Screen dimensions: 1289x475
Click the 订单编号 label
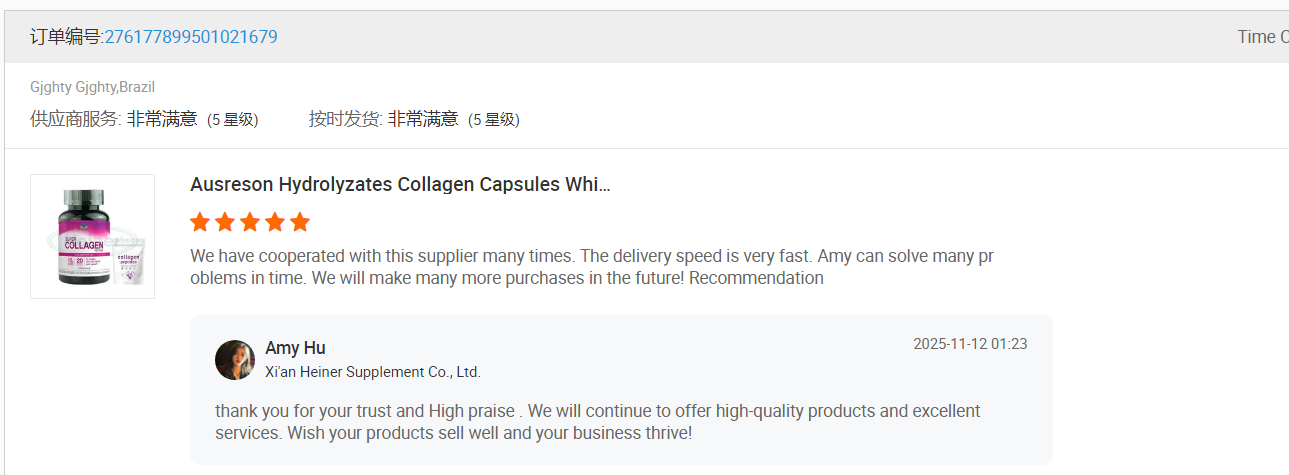[66, 37]
